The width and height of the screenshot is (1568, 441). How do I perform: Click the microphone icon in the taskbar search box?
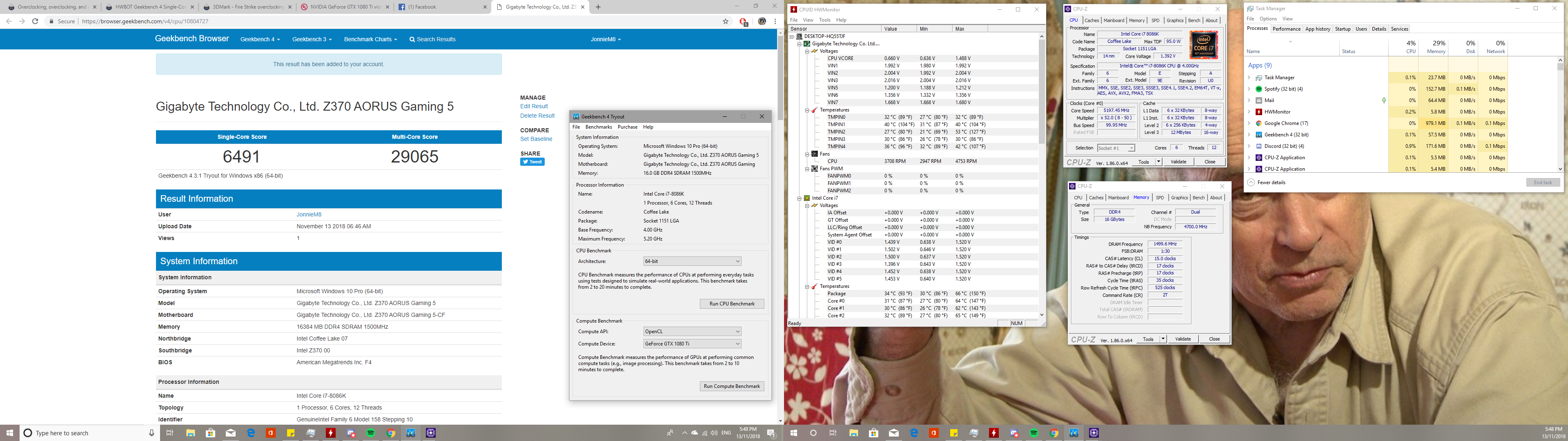151,433
